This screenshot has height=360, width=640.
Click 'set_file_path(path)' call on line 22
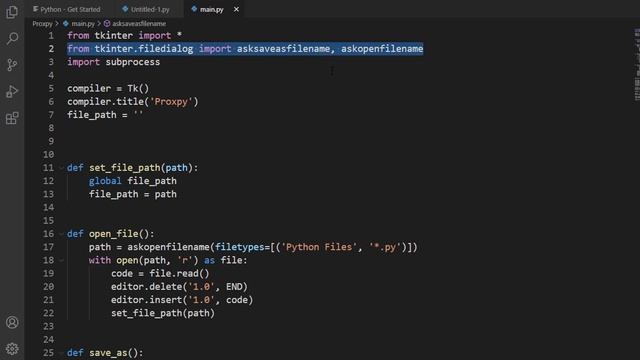(163, 313)
